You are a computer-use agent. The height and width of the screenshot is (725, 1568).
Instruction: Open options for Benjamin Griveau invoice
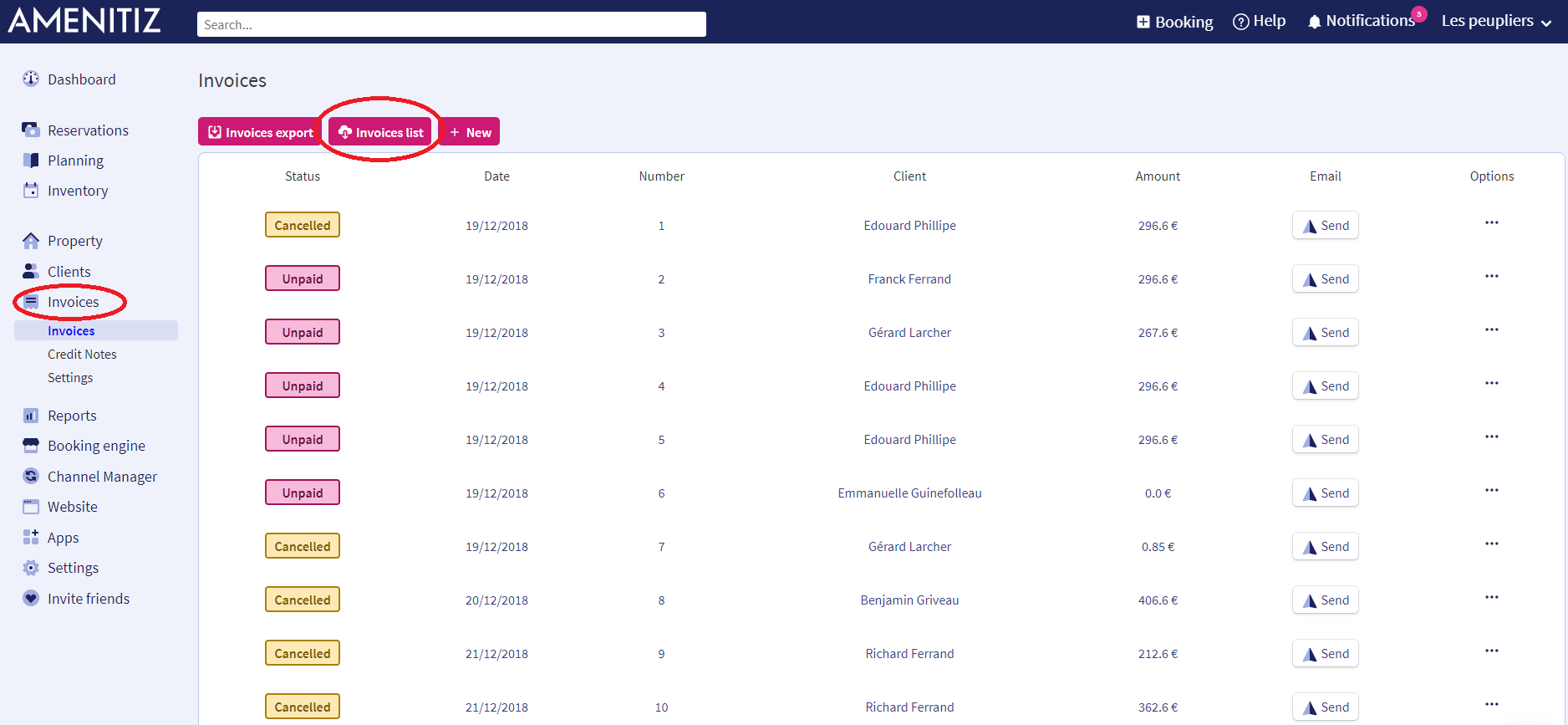pos(1492,597)
